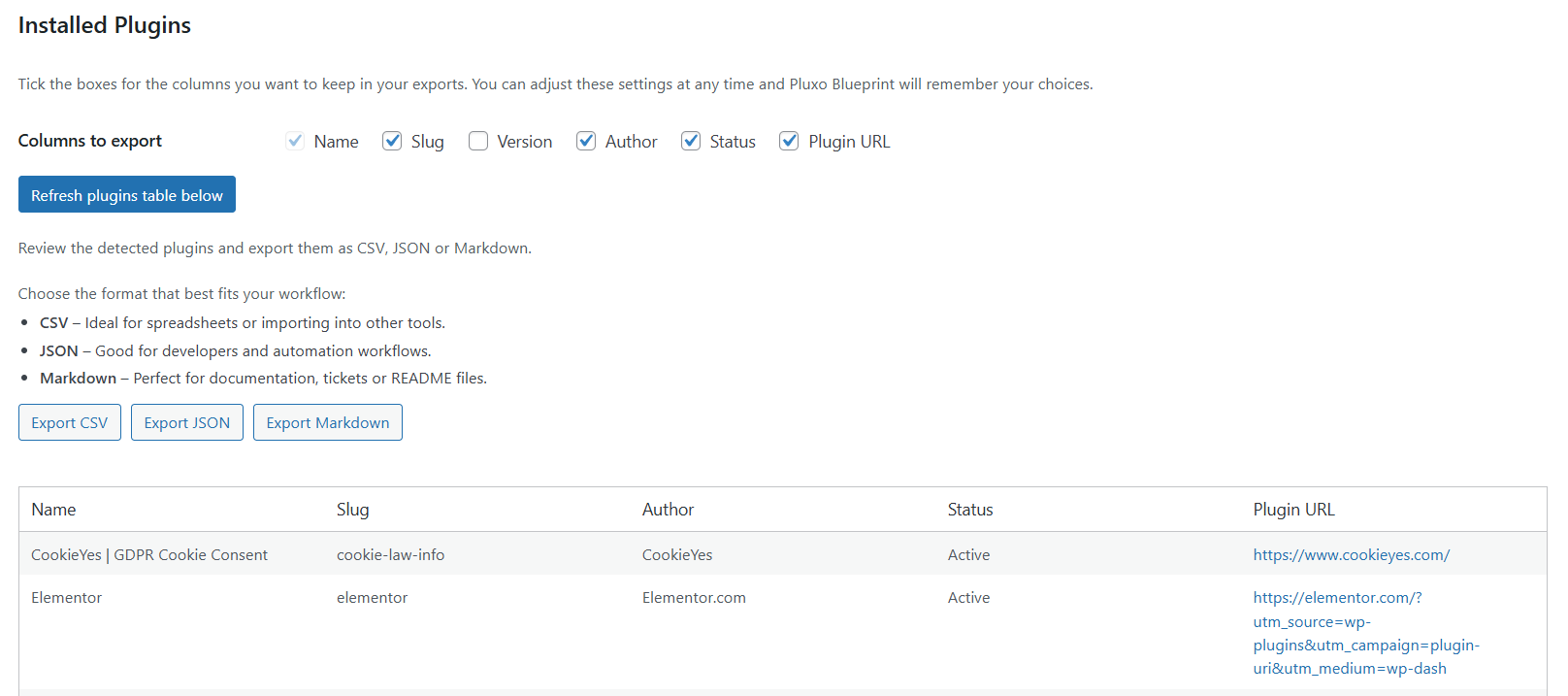Untick the Plugin URL checkbox
The height and width of the screenshot is (696, 1568).
click(790, 142)
